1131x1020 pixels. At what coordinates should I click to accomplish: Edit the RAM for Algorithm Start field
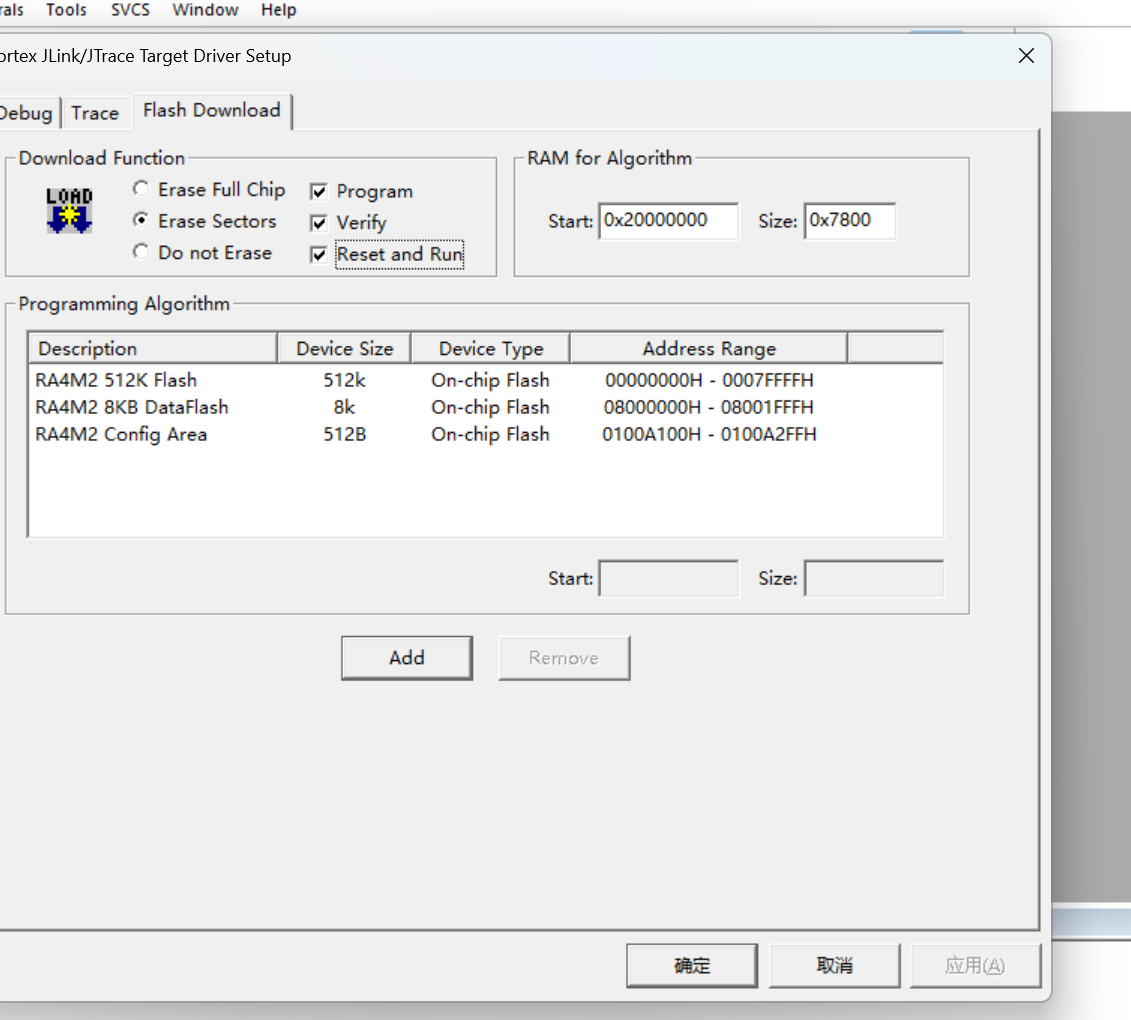click(668, 221)
